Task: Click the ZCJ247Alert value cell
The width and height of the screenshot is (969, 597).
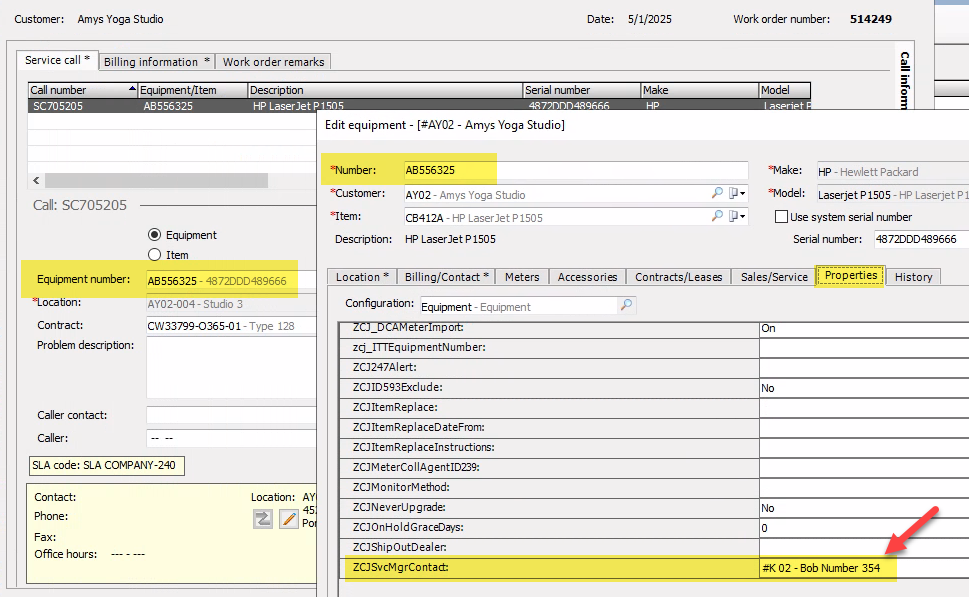Action: pos(864,368)
